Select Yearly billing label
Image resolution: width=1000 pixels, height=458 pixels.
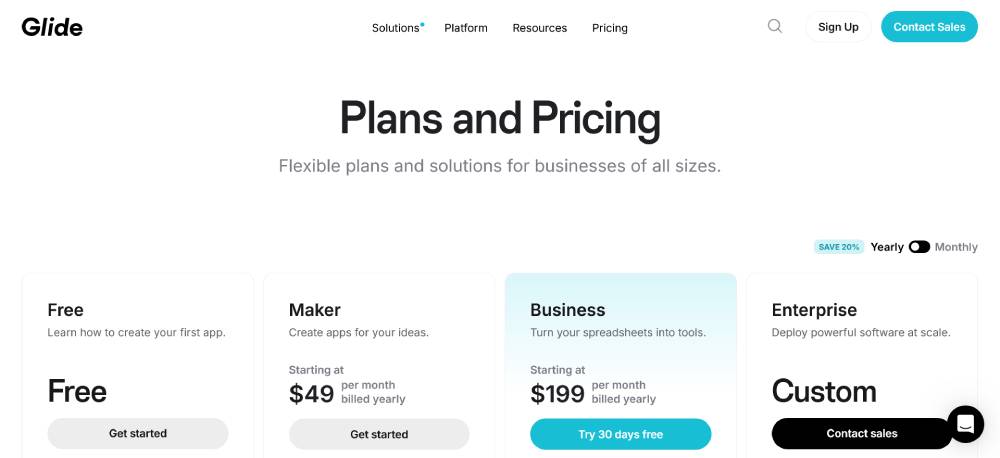coord(887,247)
